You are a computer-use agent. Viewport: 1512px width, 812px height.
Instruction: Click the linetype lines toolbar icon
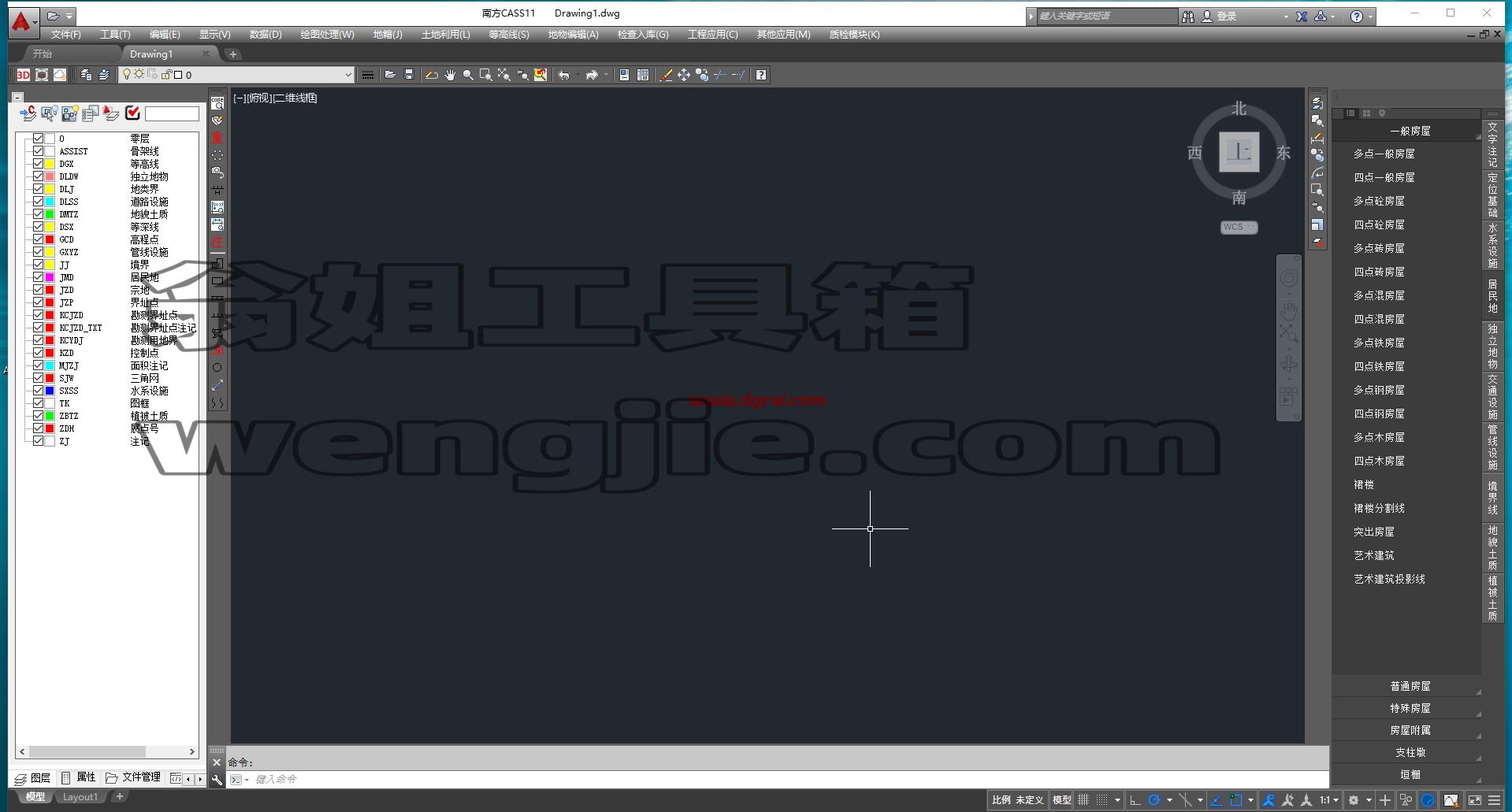point(368,75)
